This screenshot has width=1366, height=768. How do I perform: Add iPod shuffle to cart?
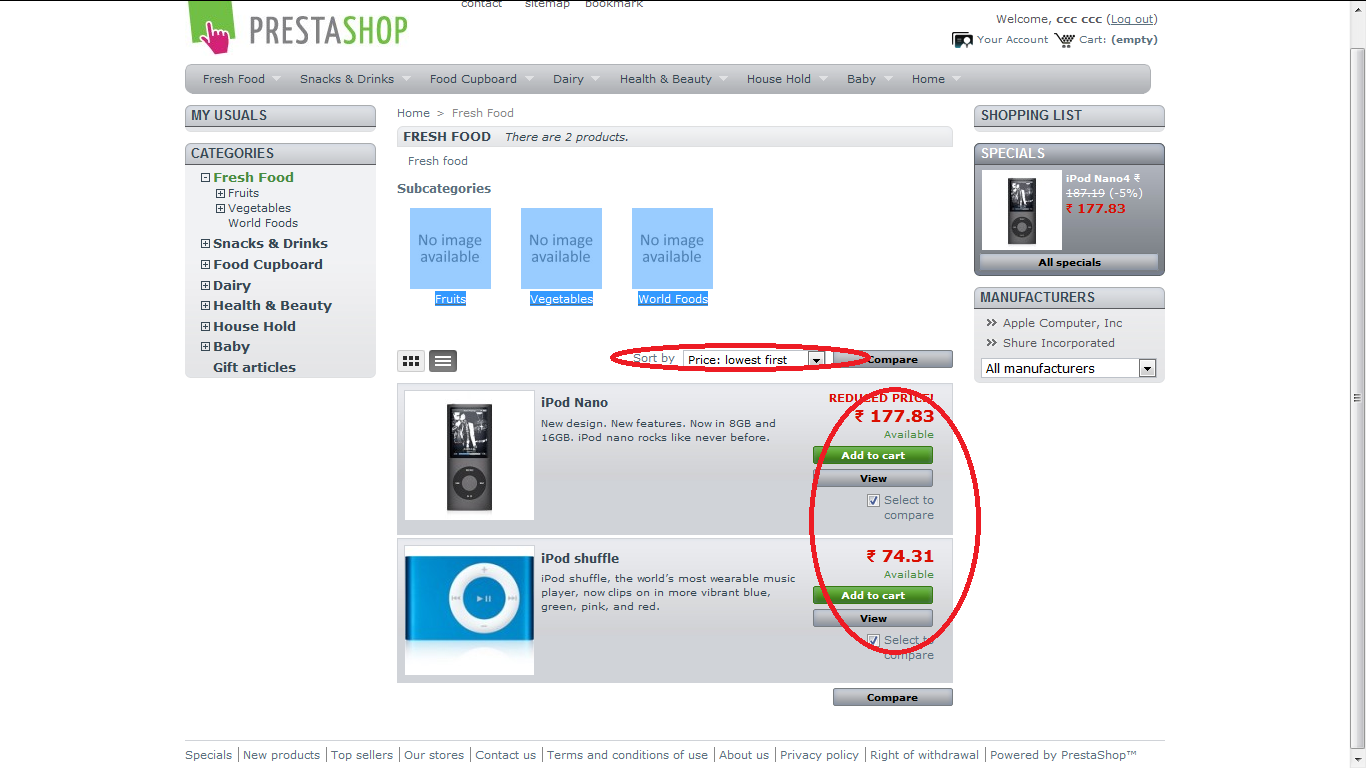point(873,595)
